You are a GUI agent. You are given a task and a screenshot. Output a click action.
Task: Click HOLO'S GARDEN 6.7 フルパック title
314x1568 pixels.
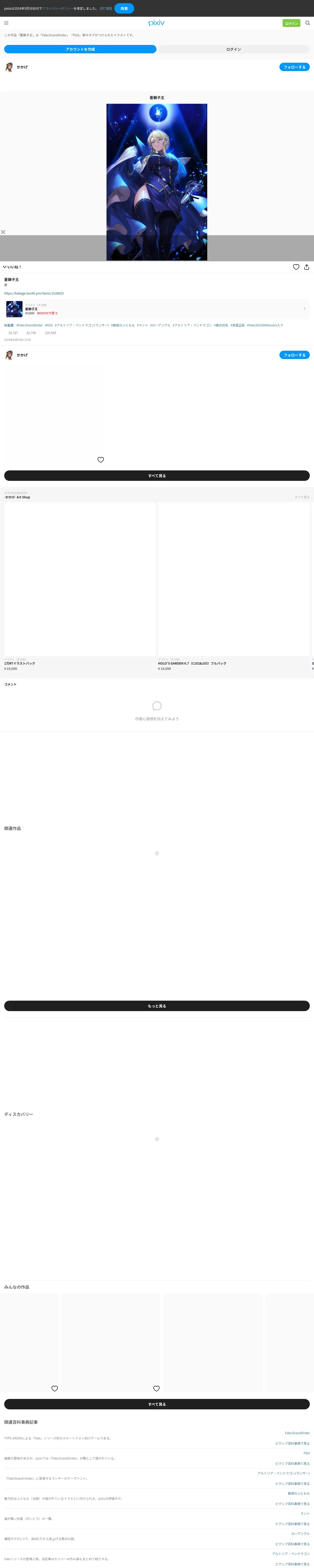tap(192, 664)
